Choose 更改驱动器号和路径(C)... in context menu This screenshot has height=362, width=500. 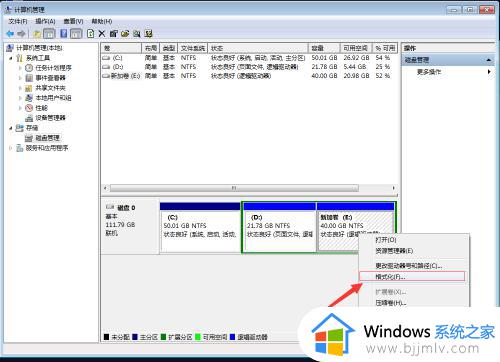tap(409, 266)
